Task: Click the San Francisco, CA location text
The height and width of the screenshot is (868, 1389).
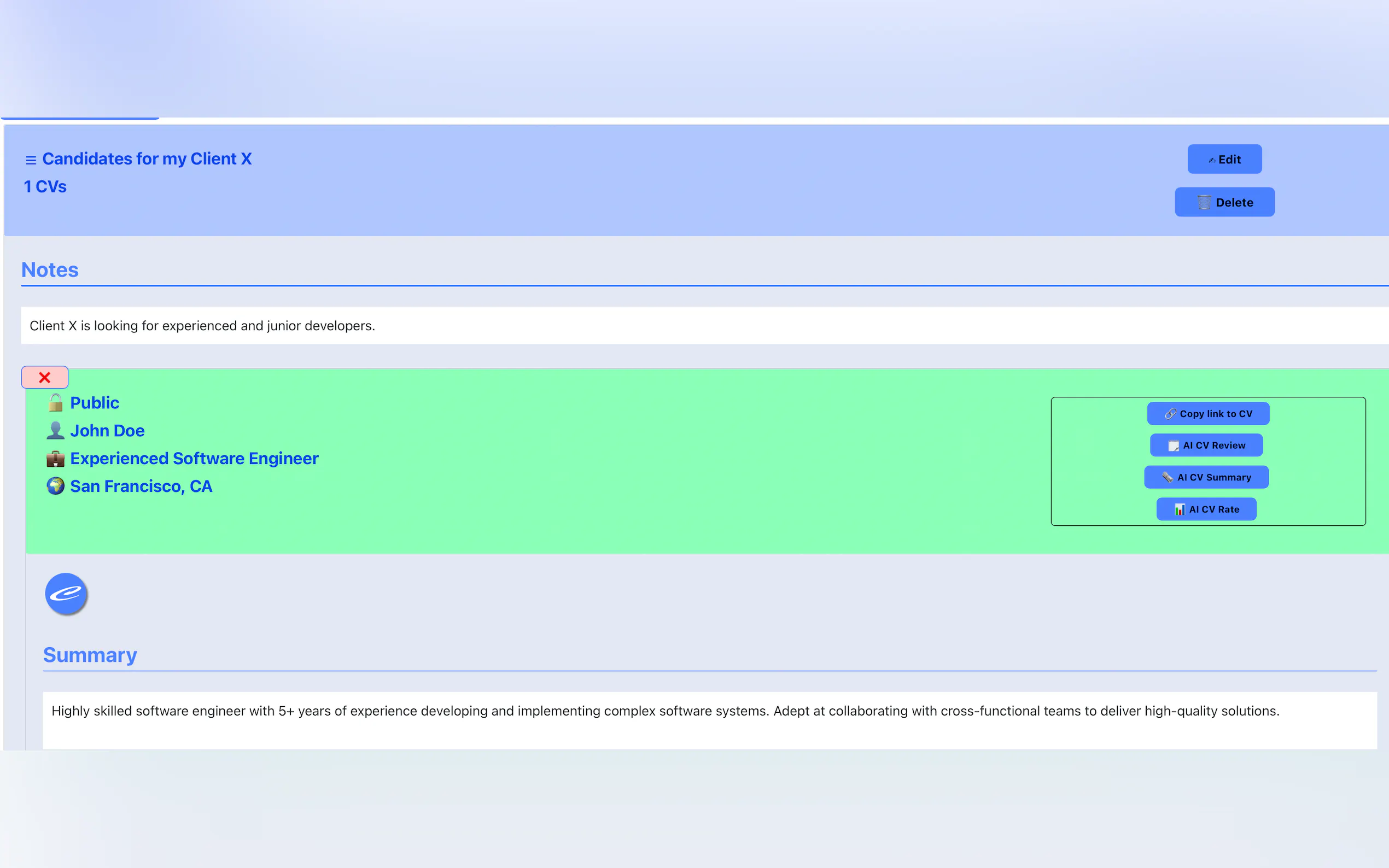Action: click(141, 486)
